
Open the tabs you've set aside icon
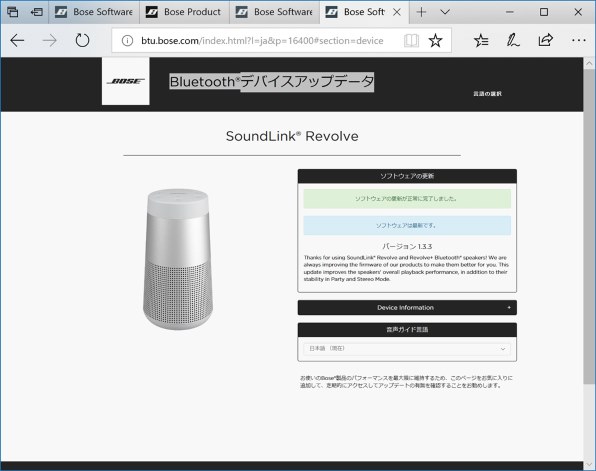12,12
